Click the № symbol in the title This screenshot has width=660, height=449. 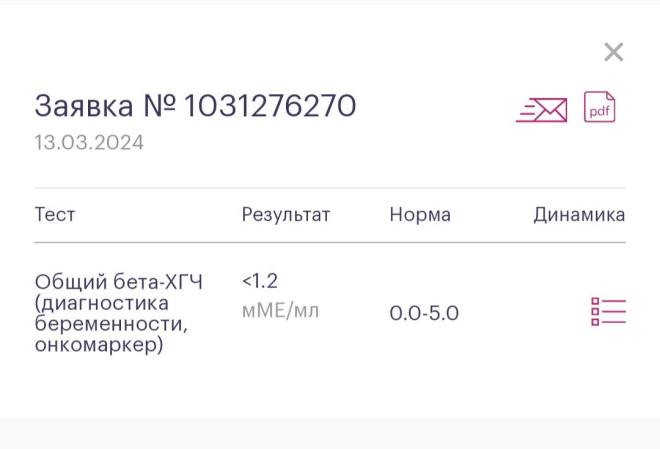click(159, 105)
